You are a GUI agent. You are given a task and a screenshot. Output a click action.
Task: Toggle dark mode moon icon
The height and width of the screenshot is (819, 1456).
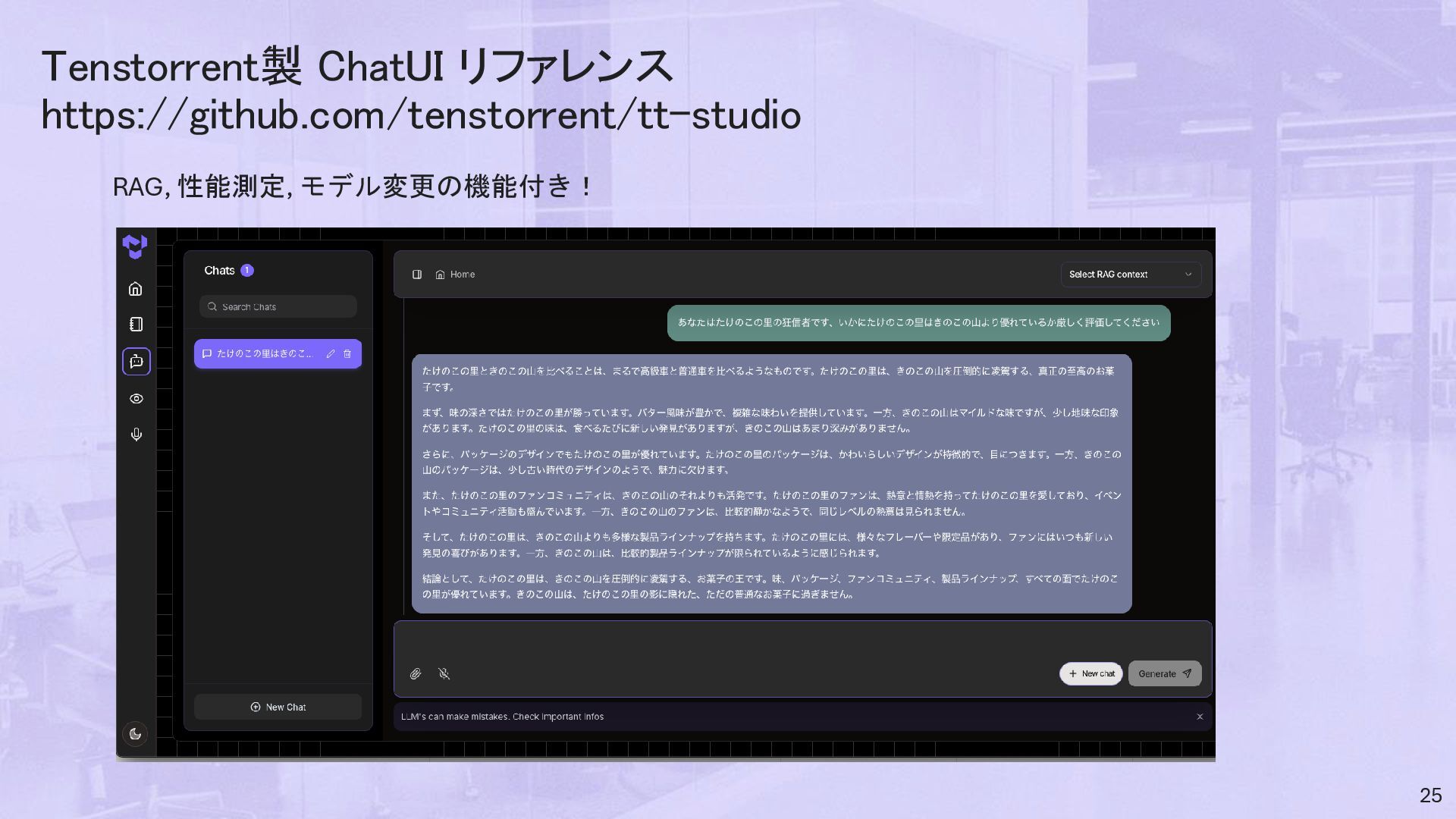tap(135, 733)
